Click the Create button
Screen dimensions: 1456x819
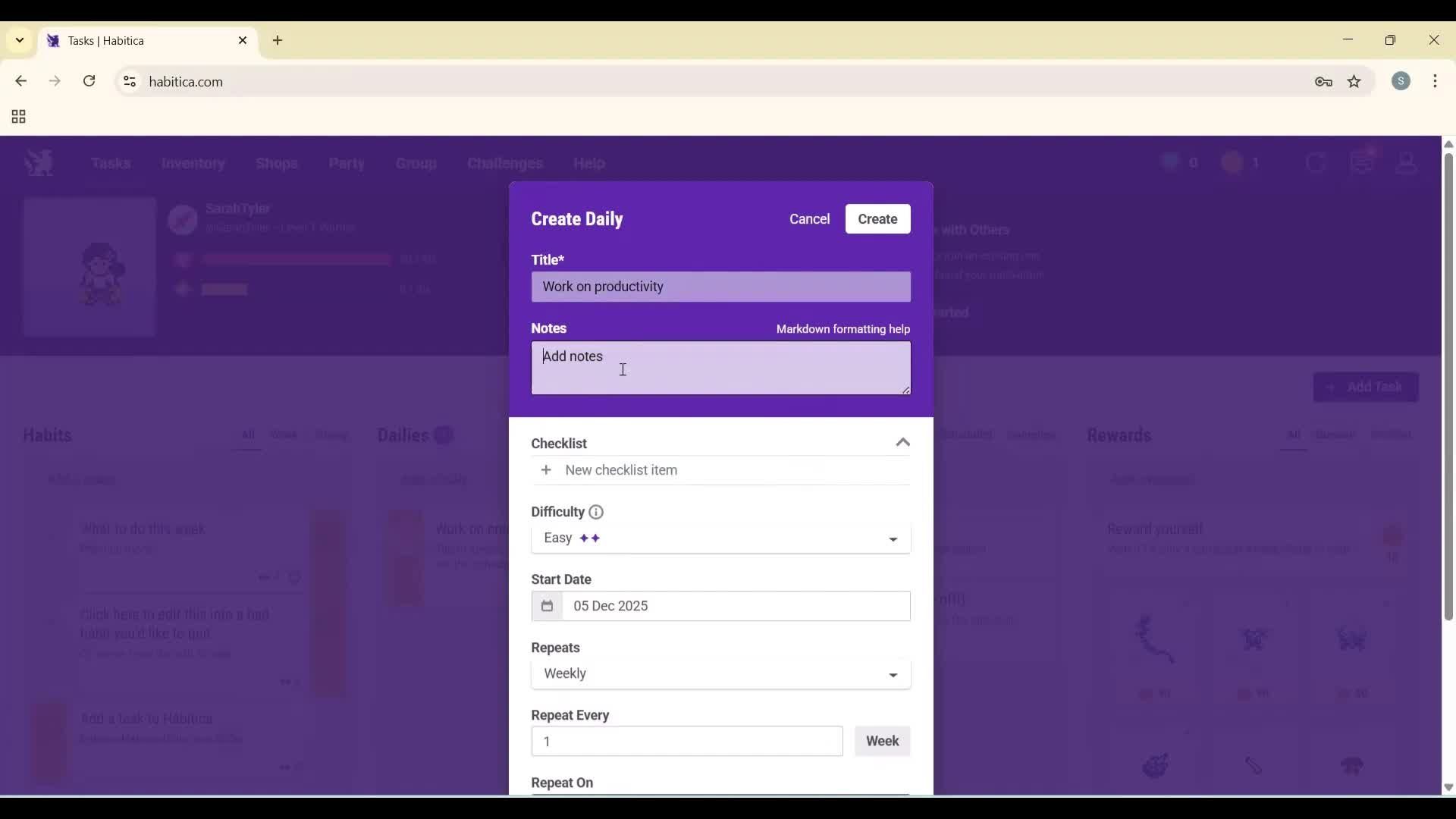click(x=877, y=218)
